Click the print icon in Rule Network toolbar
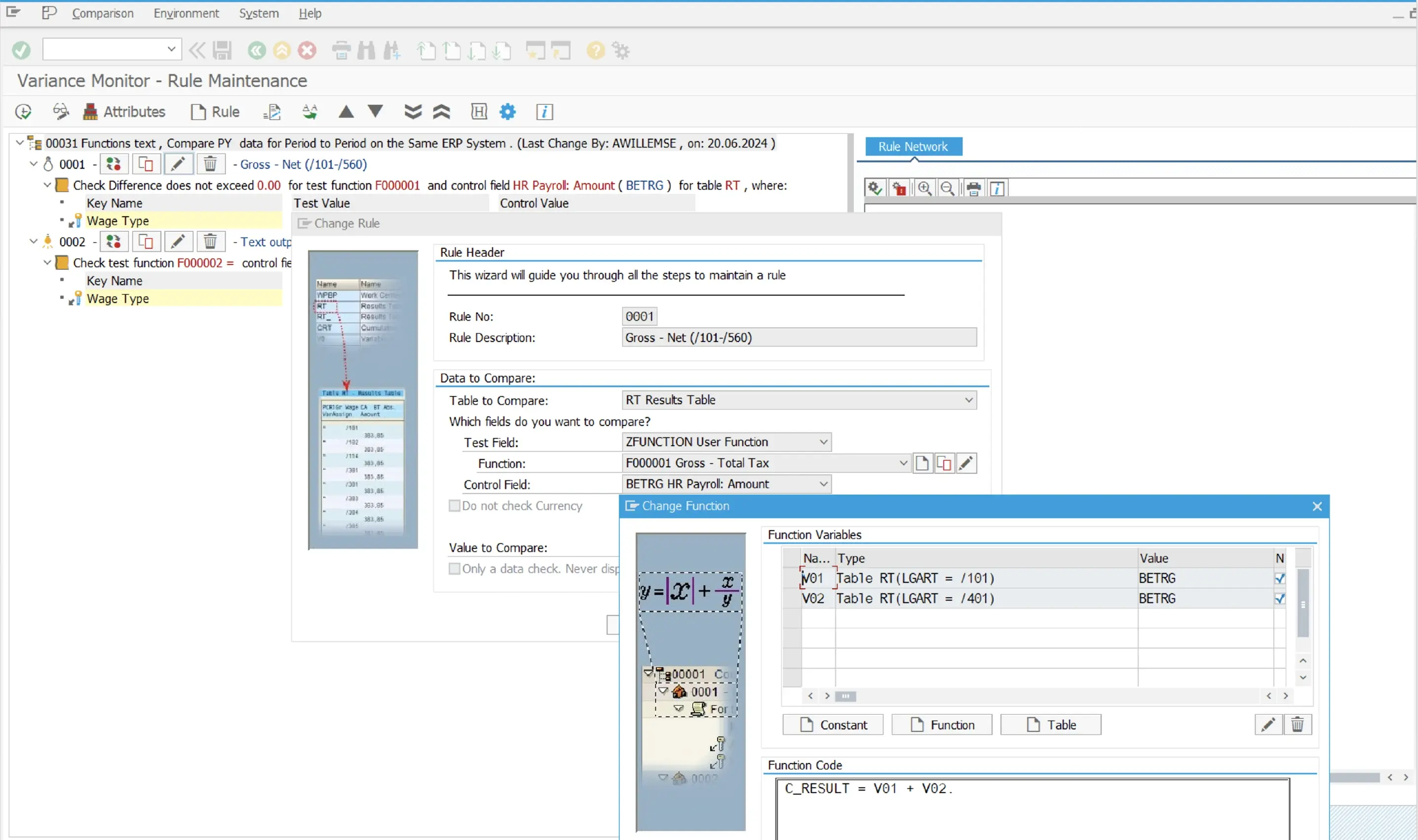Screen dimensions: 1418x840 tap(974, 189)
